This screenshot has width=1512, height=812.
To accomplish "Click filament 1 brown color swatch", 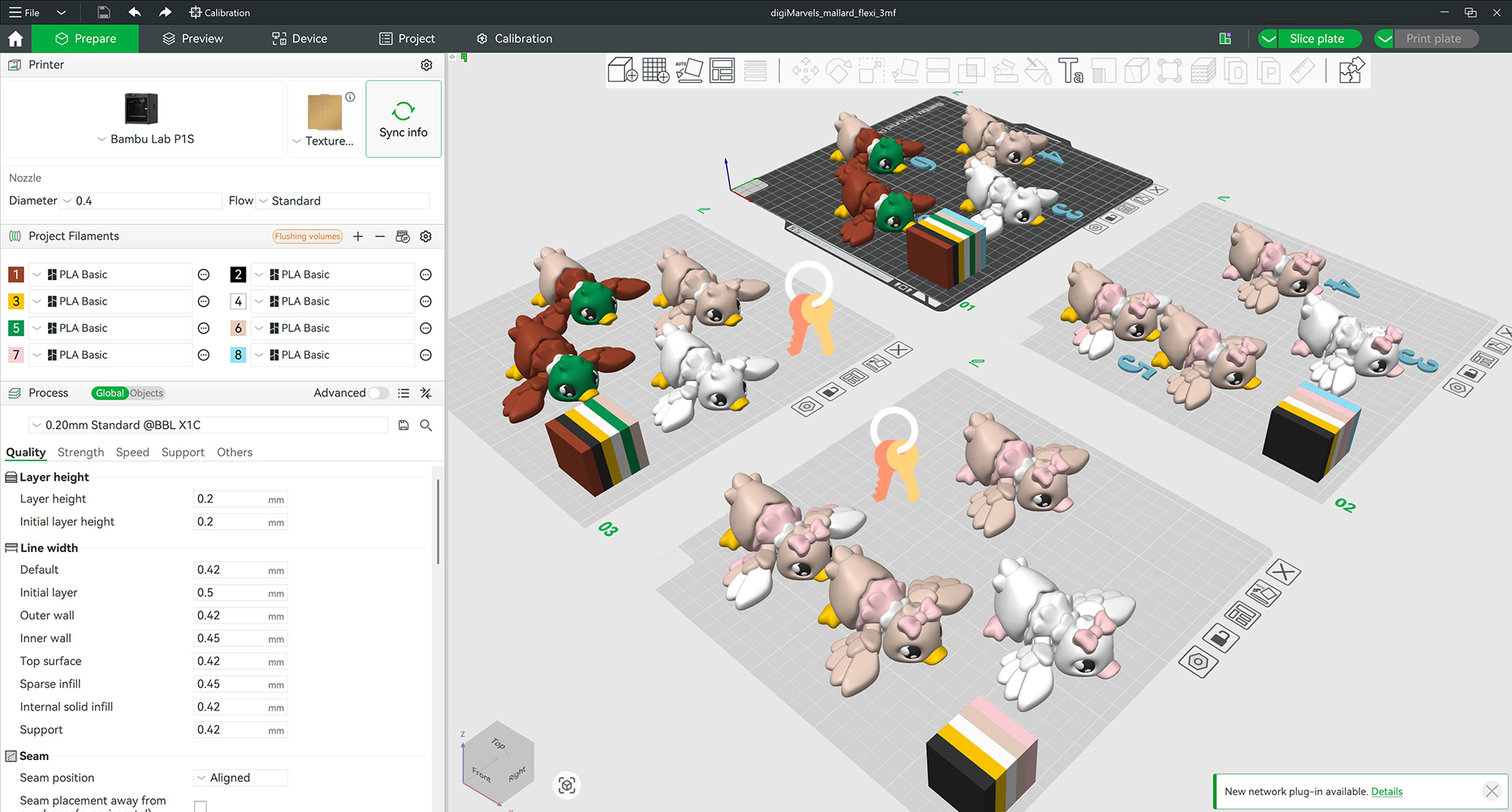I will 15,274.
